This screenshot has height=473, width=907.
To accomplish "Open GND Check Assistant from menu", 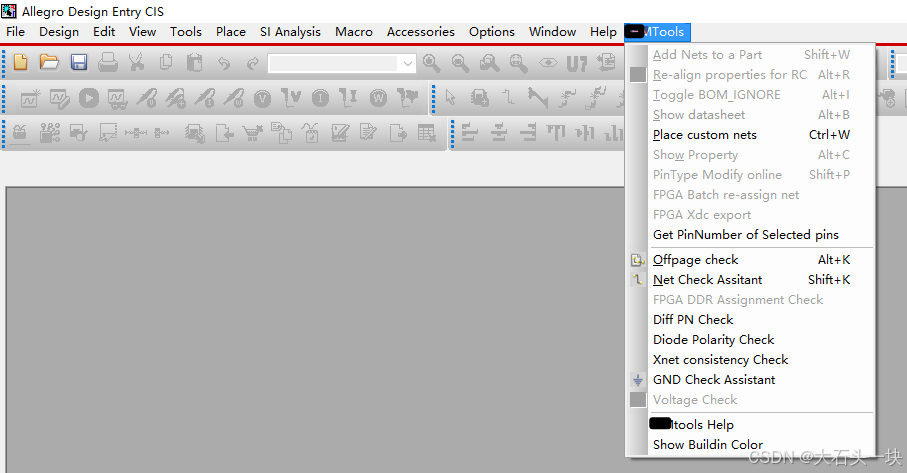I will click(751, 380).
